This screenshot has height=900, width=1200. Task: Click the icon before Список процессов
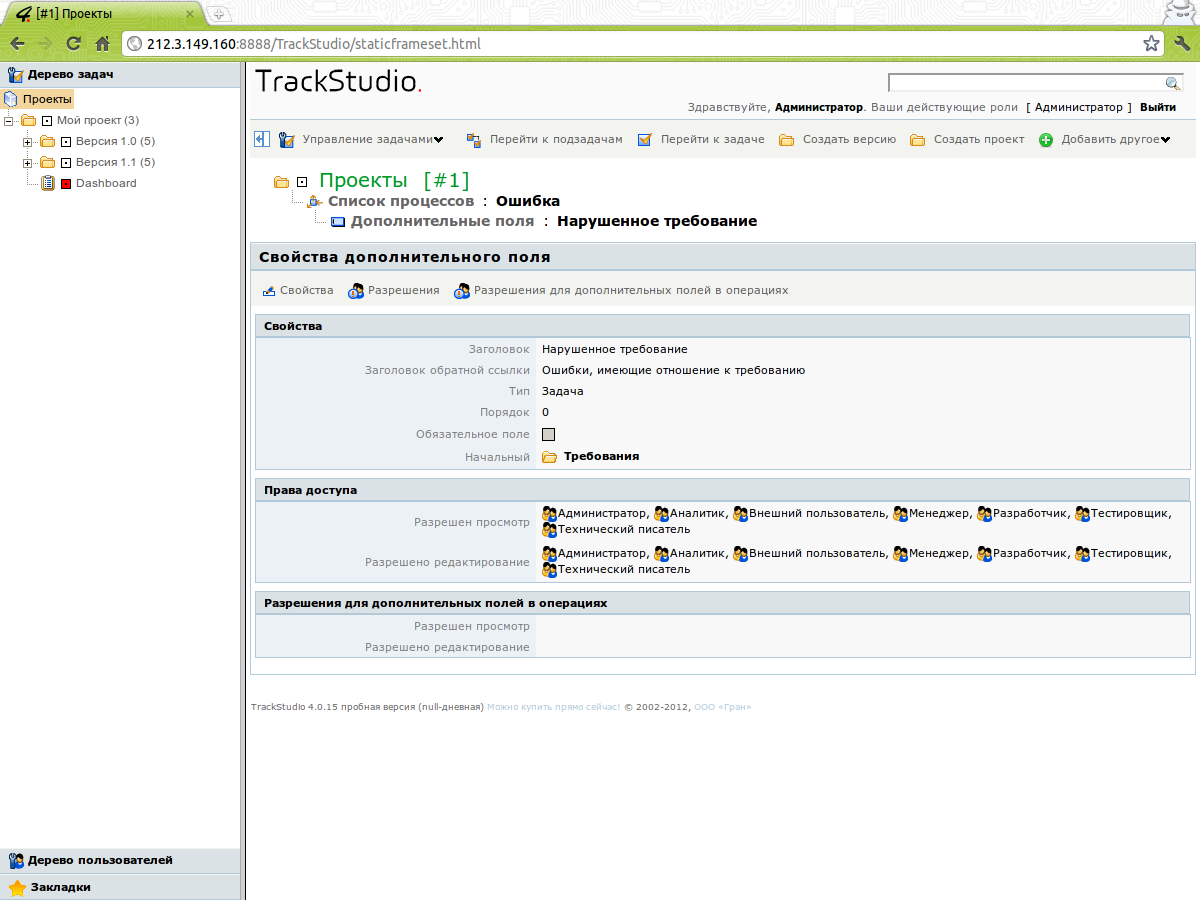click(x=314, y=201)
